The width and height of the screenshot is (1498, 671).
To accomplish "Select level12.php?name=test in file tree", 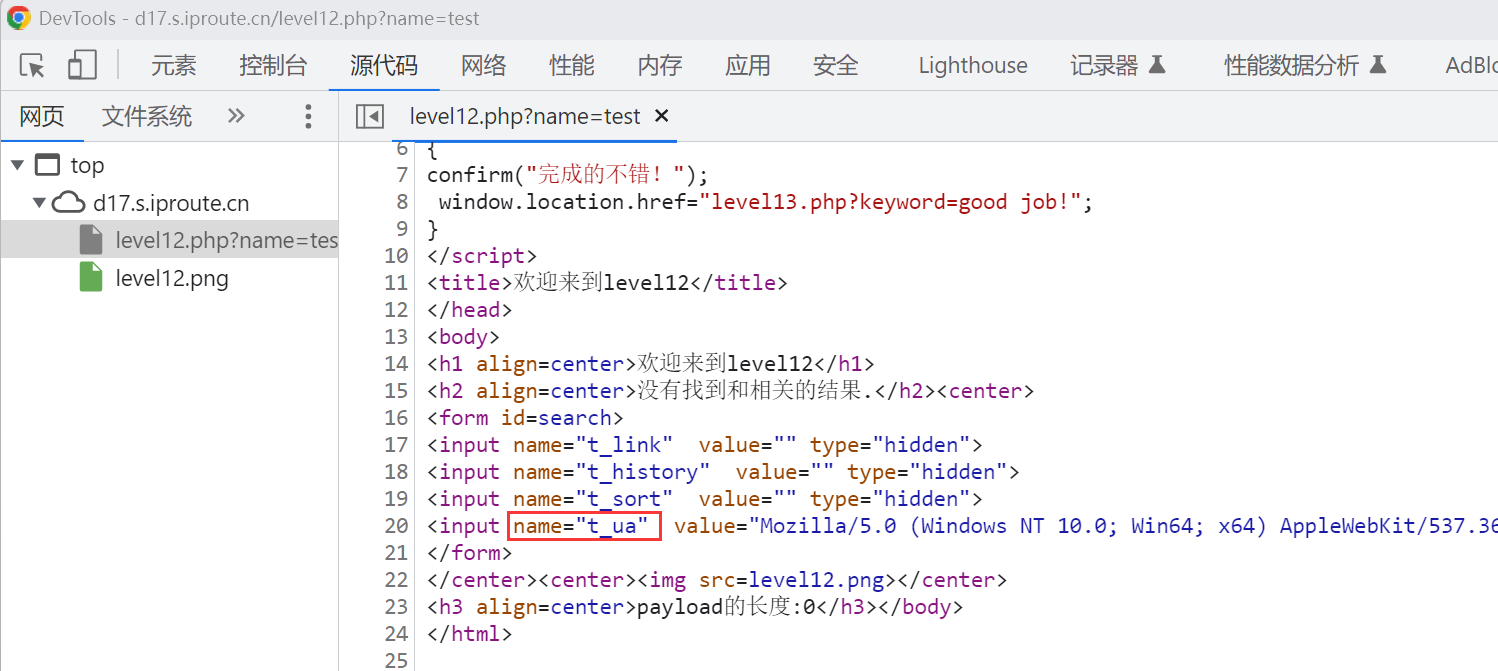I will [226, 240].
